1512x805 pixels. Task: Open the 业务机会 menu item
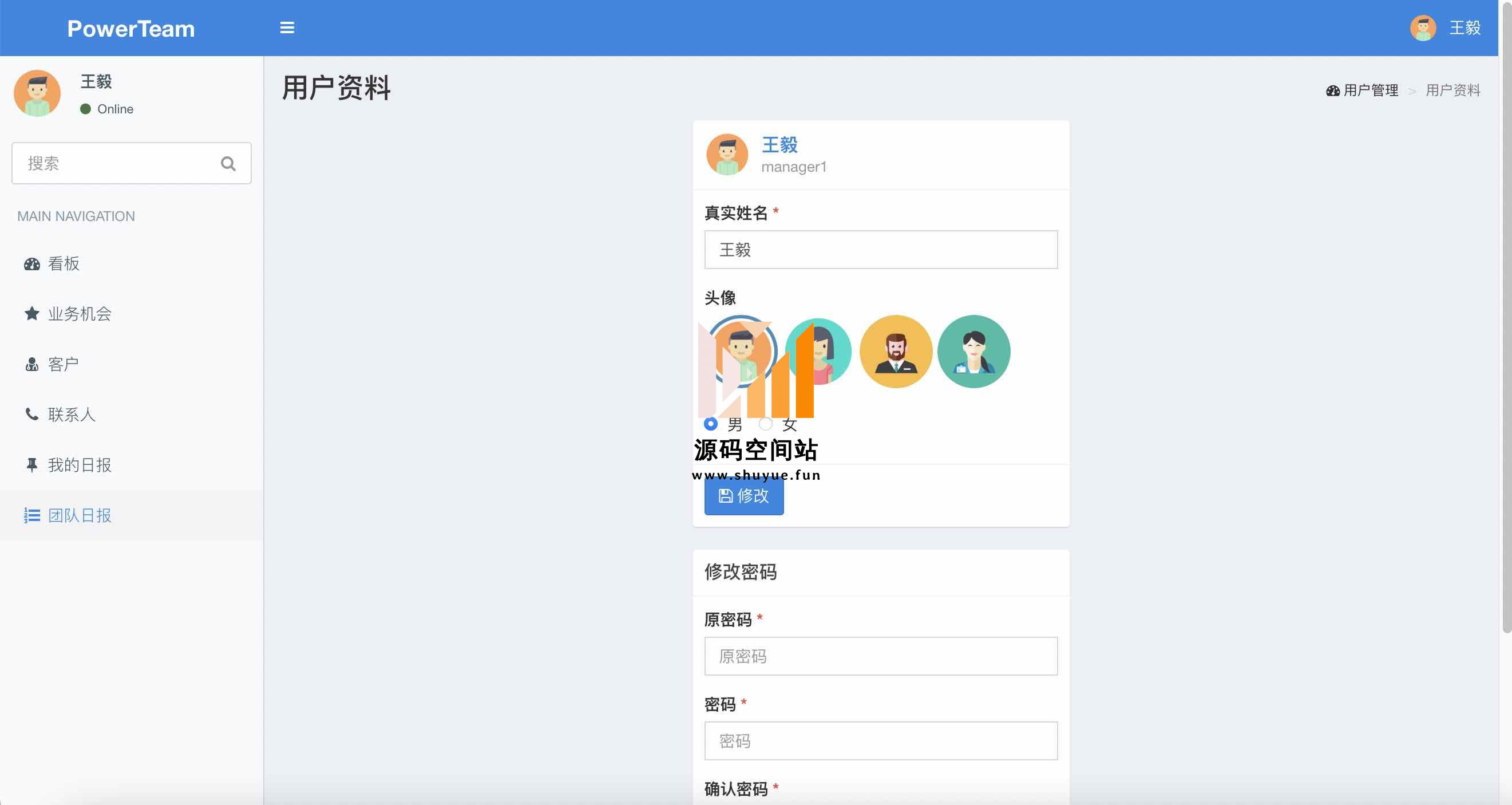132,314
